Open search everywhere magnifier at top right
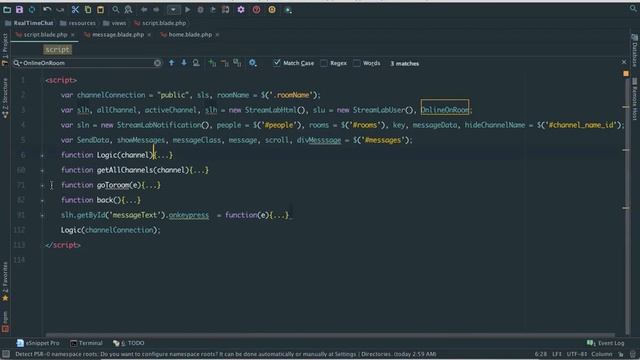 coord(633,8)
